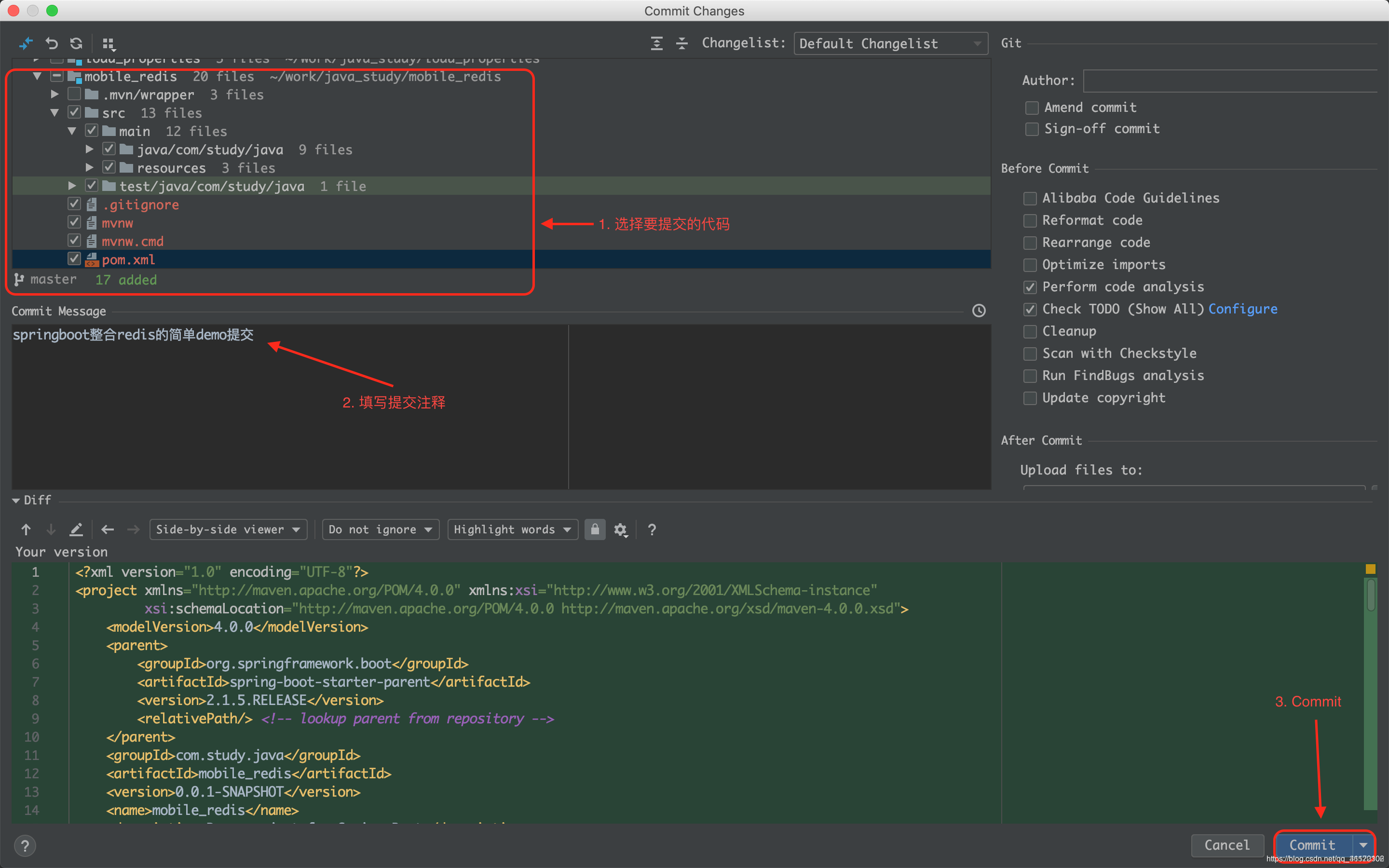Select the Default Changelist dropdown
Viewport: 1389px width, 868px height.
coord(889,42)
